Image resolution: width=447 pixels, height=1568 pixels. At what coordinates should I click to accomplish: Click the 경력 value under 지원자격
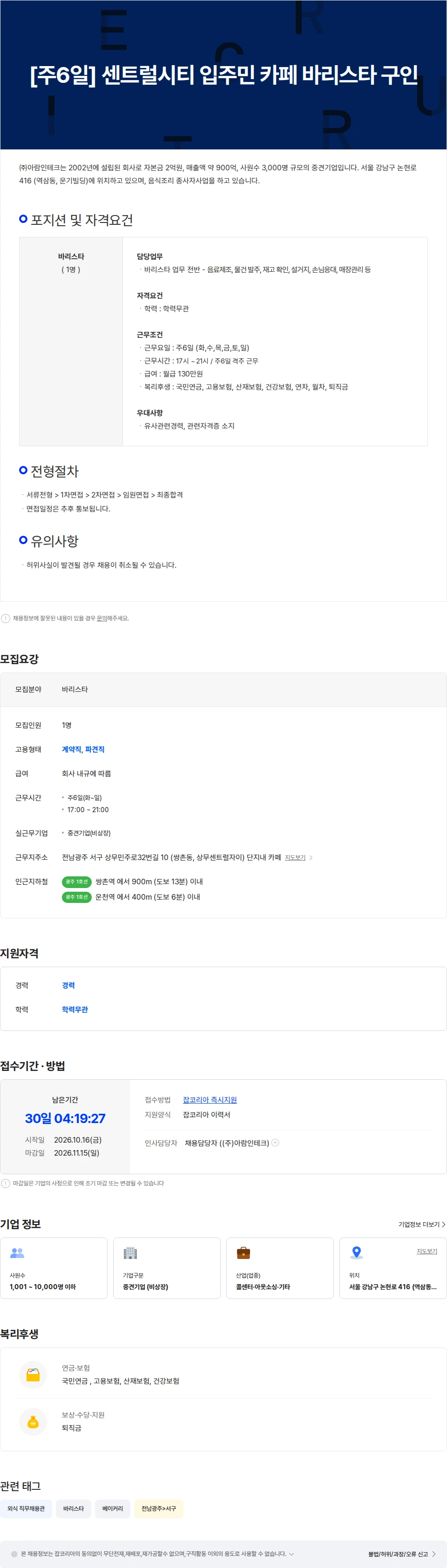[68, 985]
